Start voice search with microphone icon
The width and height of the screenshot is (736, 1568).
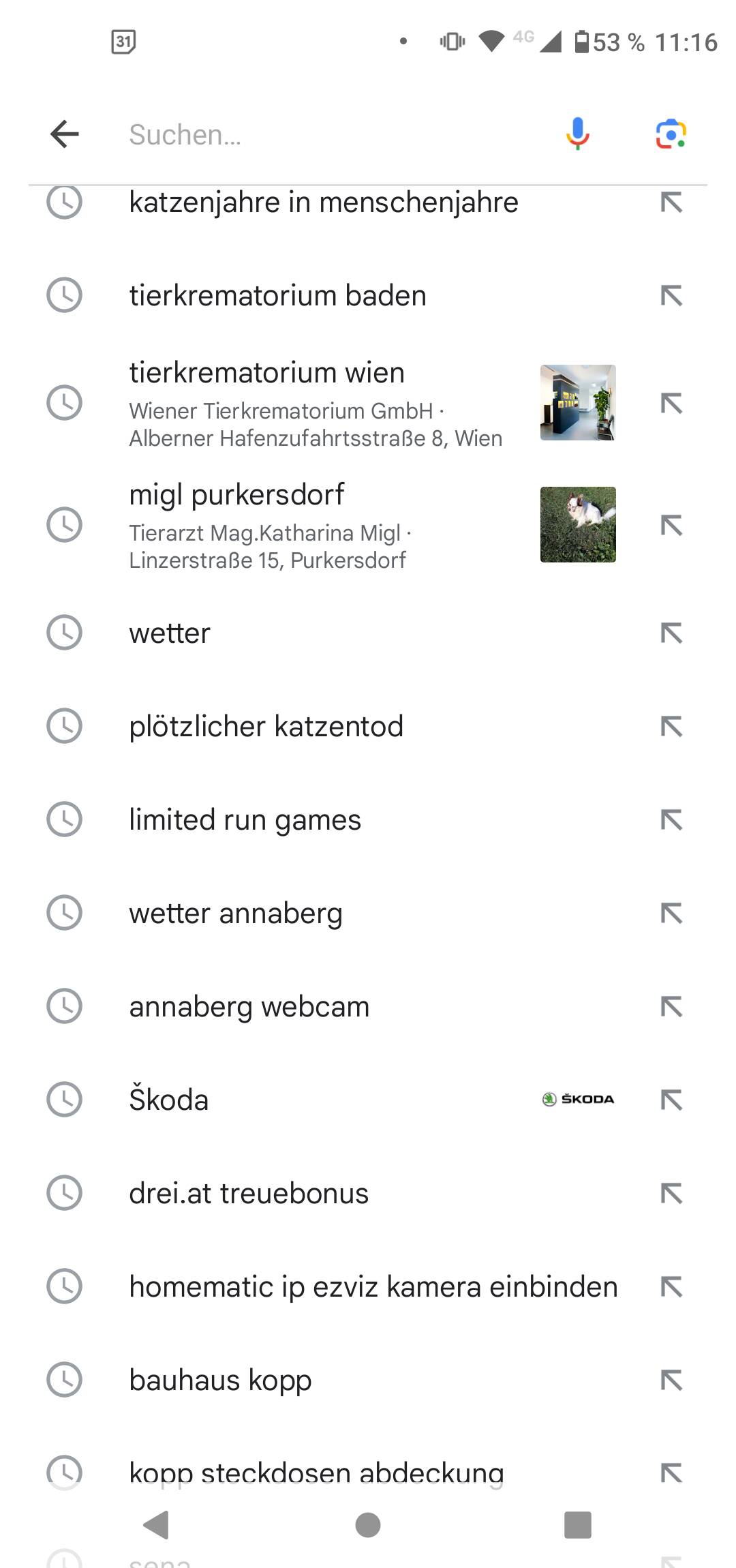(x=577, y=134)
